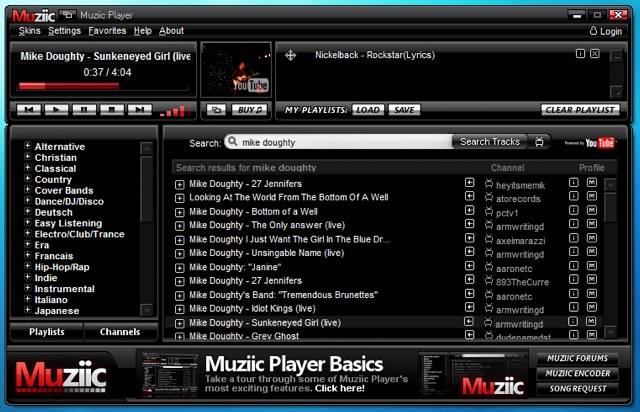
Task: Open axelmarazzi channel icon
Action: tap(489, 239)
